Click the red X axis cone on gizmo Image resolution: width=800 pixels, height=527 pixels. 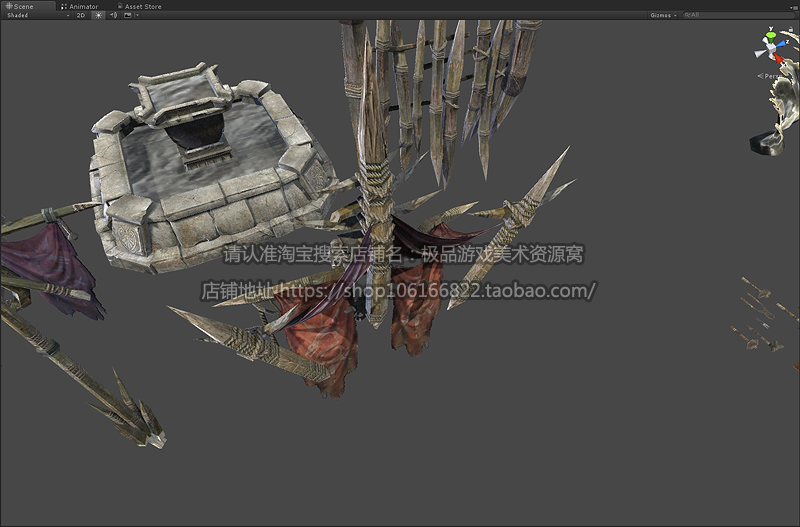779,58
